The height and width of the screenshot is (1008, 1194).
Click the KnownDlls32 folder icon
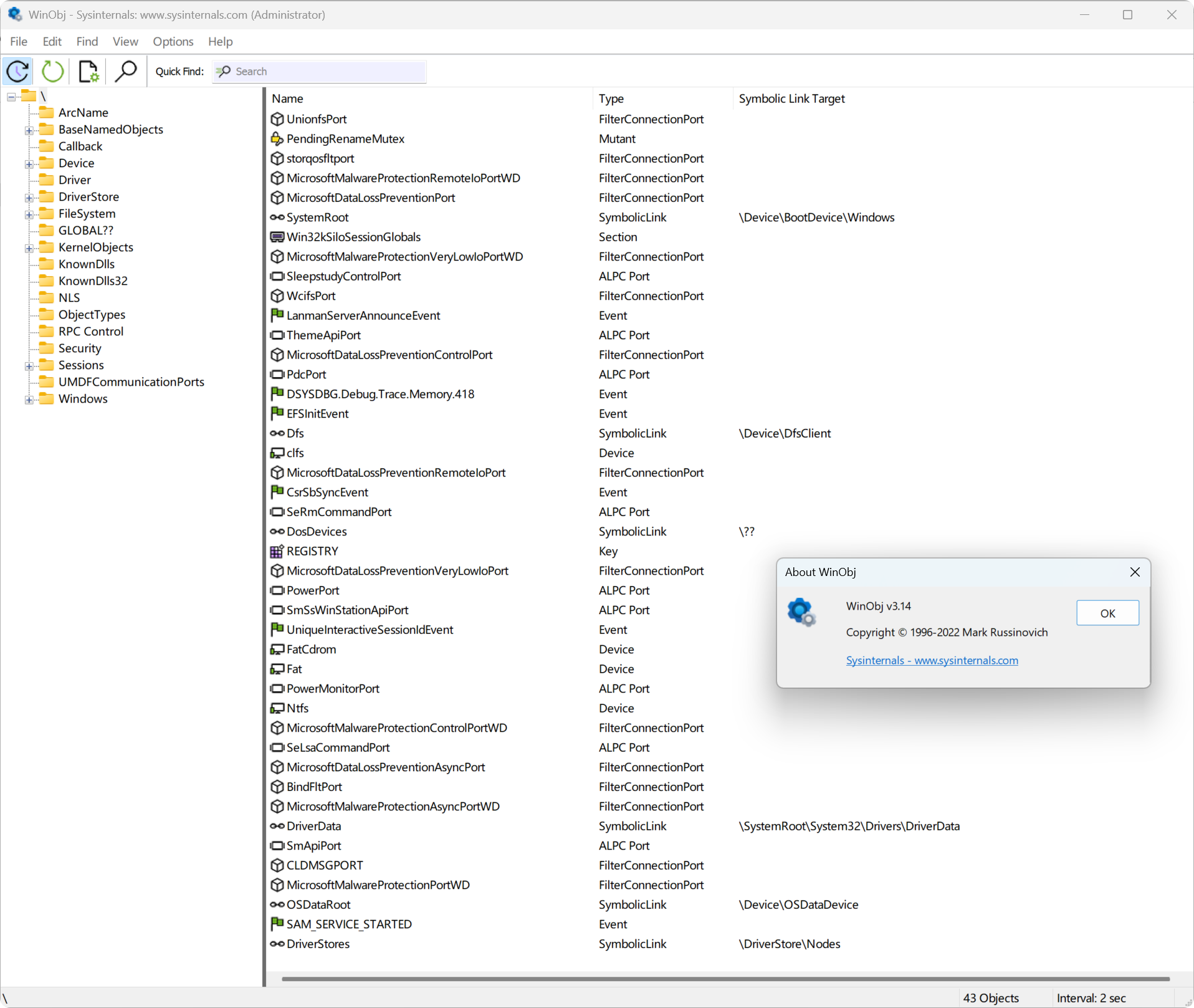47,281
